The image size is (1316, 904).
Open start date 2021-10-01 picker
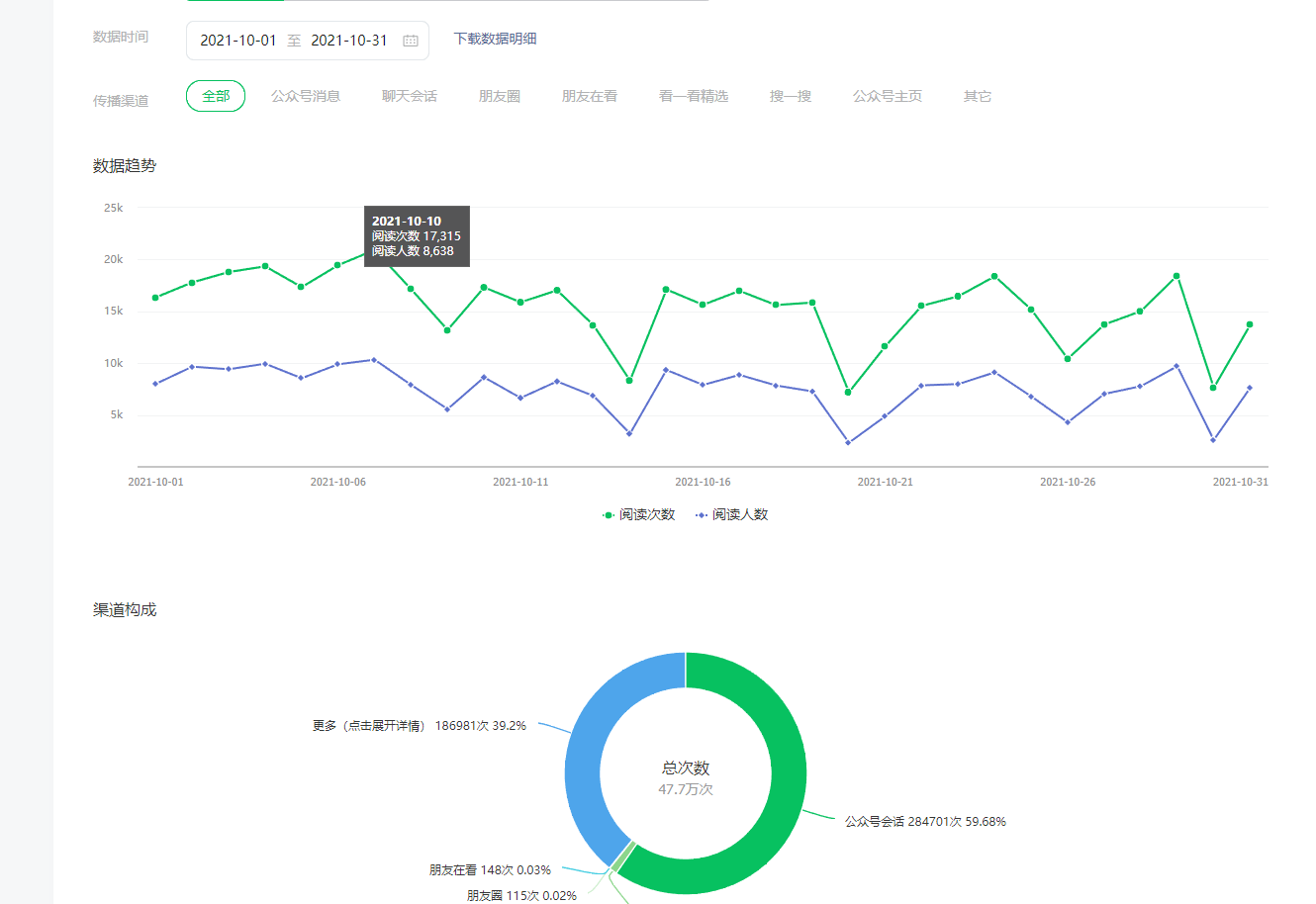[238, 41]
